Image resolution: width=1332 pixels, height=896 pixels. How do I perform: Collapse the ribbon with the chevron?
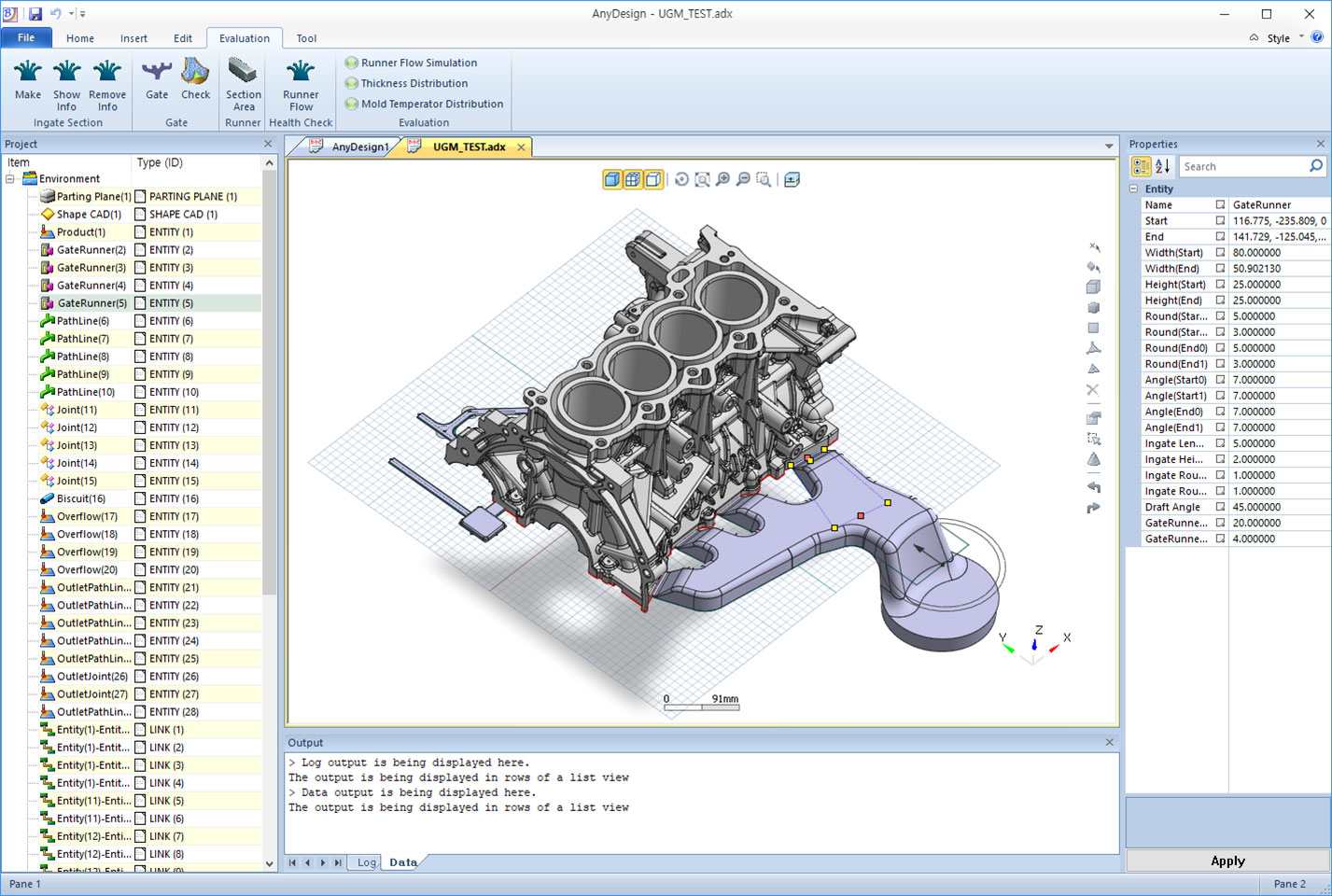pos(1254,38)
